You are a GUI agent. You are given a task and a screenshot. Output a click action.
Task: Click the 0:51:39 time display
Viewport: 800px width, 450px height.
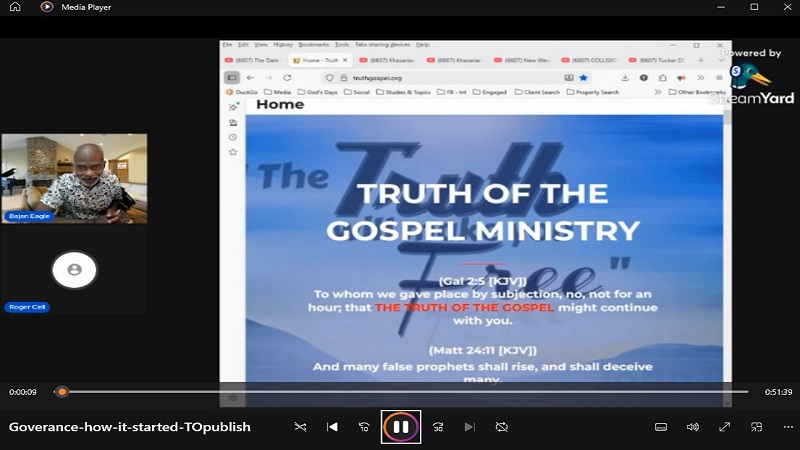click(778, 392)
